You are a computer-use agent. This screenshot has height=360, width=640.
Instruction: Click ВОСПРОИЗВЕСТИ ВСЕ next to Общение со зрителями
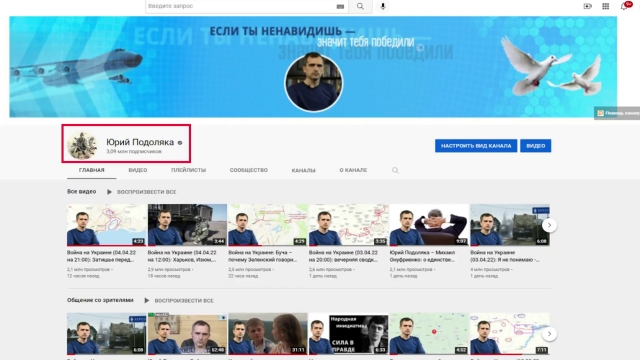[184, 300]
